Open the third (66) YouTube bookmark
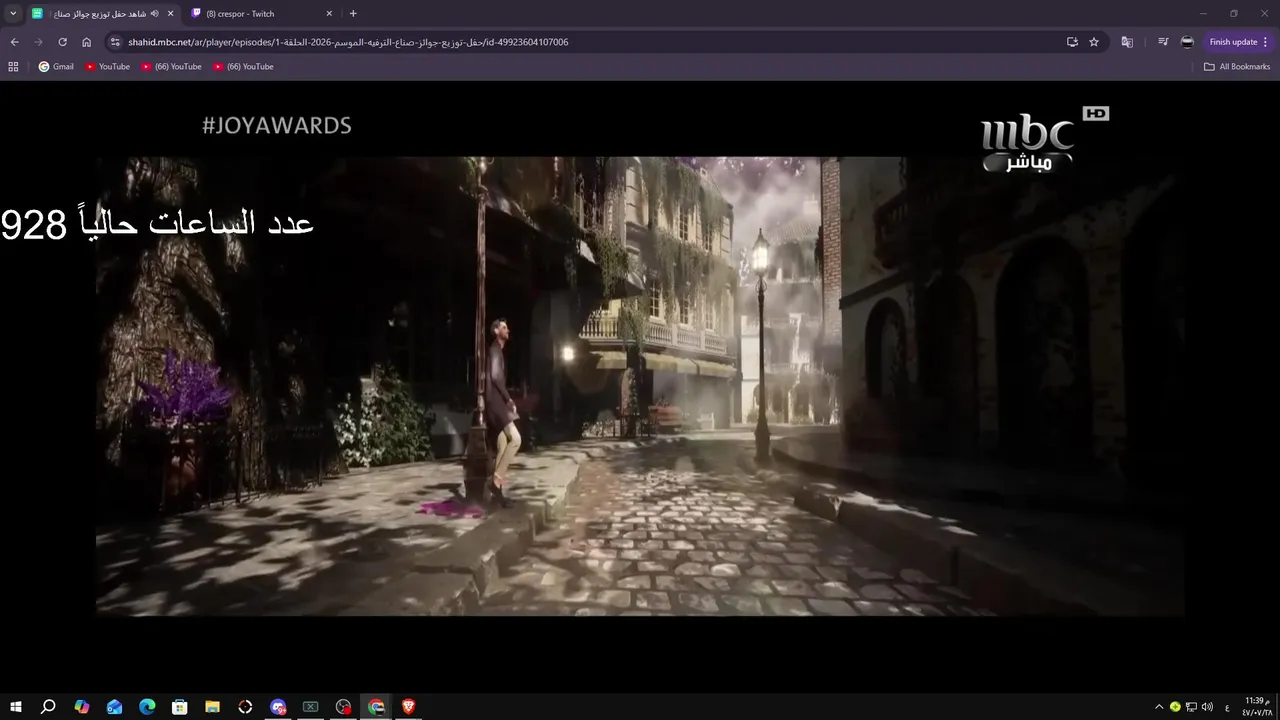1280x720 pixels. click(x=243, y=66)
